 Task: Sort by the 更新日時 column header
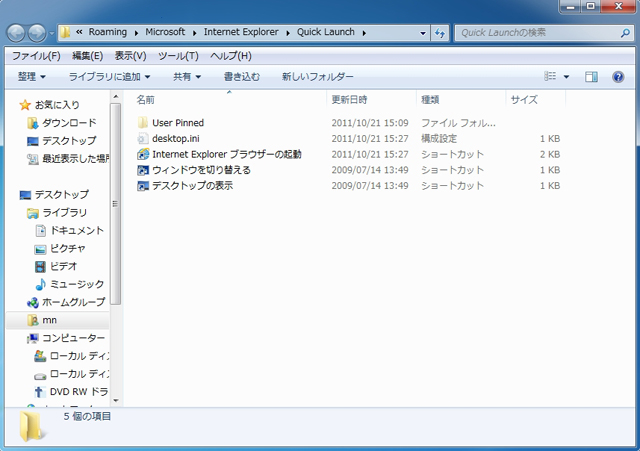(349, 100)
